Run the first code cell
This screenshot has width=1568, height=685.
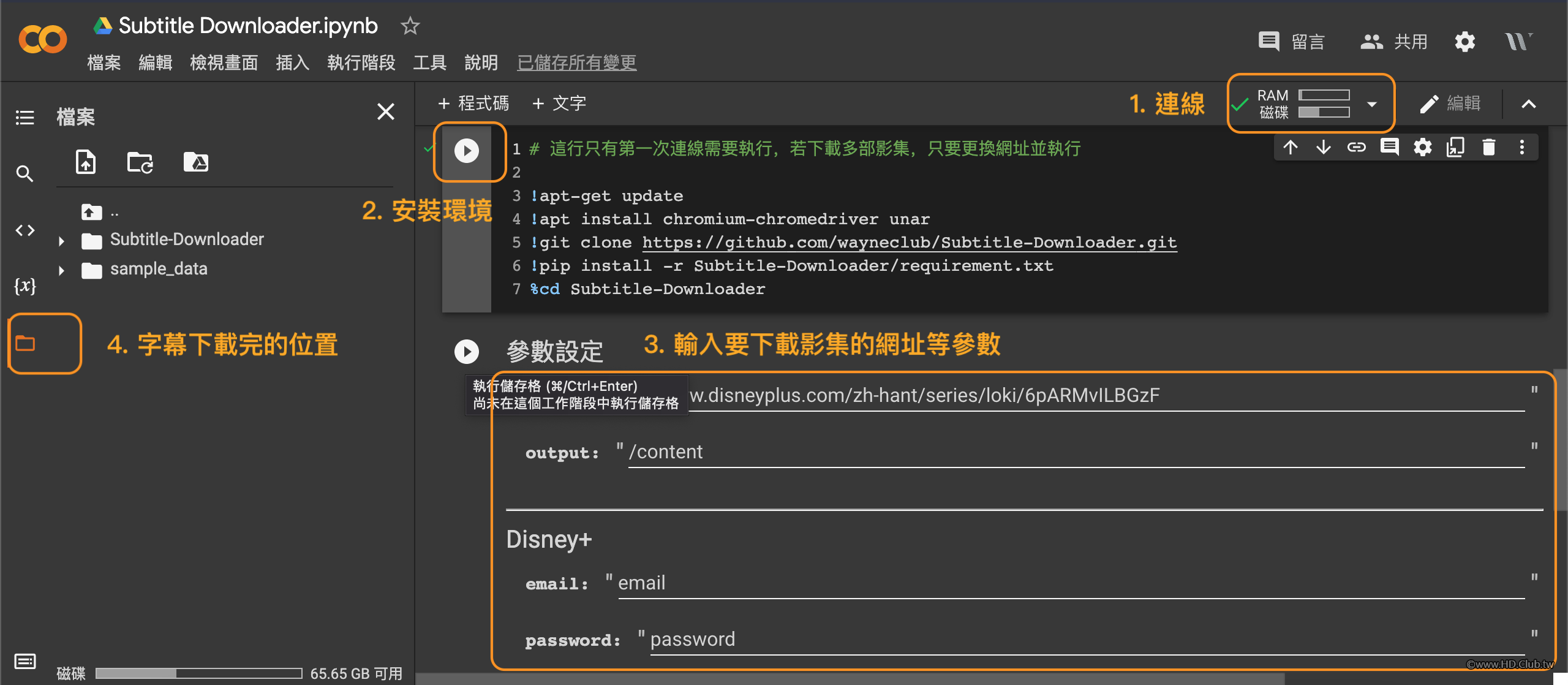point(466,151)
